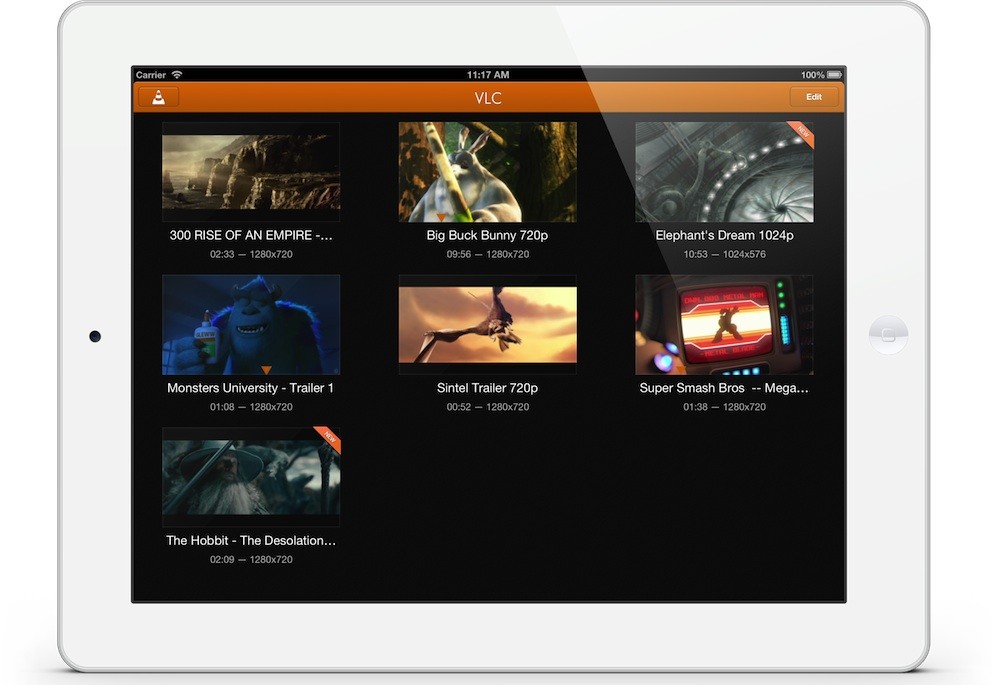Select the title 'Super Smash Bros -- Mega...'
The image size is (992, 685).
(724, 388)
